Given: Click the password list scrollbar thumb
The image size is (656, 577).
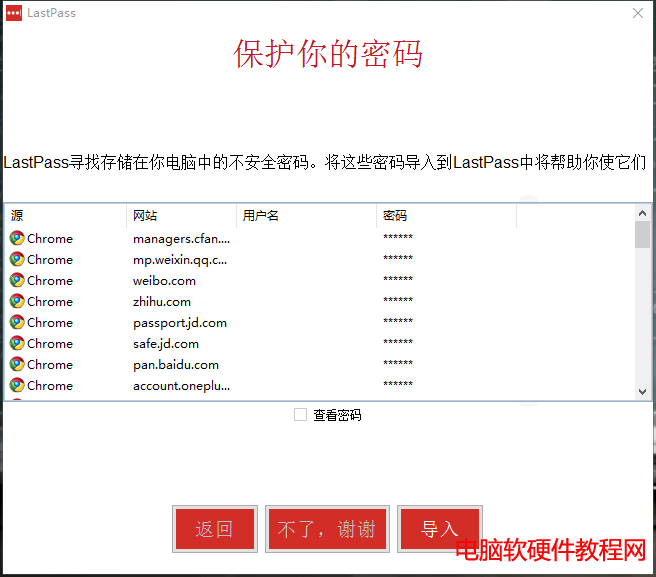Looking at the screenshot, I should (x=642, y=235).
